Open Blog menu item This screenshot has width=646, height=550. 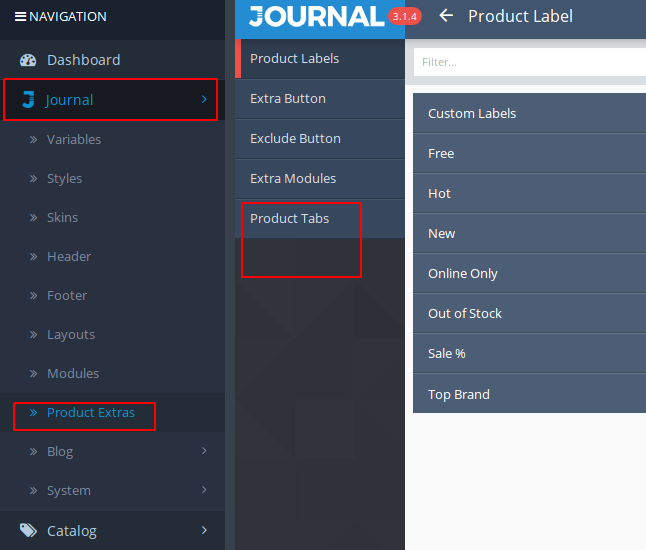point(112,452)
